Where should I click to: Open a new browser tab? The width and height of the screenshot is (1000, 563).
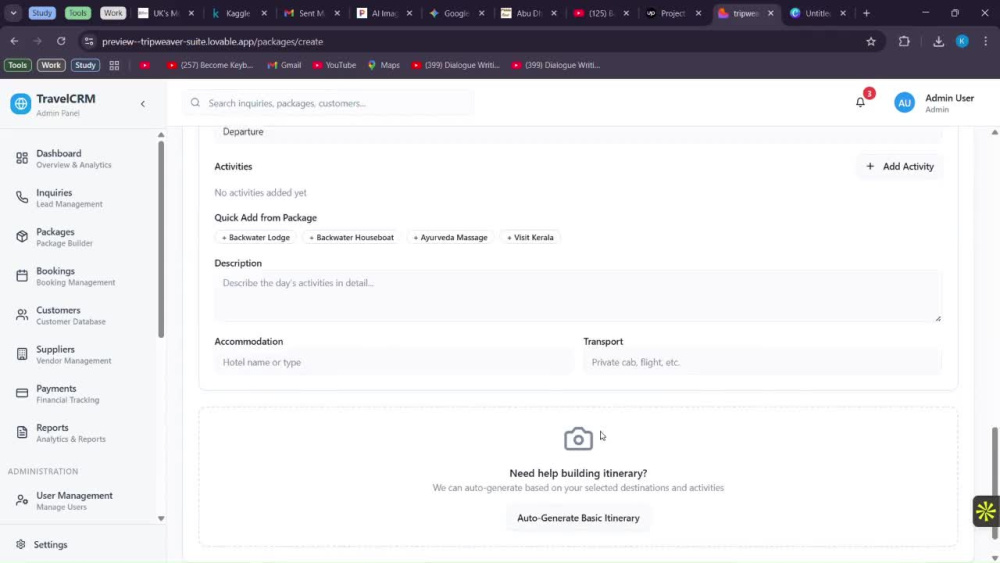[866, 13]
